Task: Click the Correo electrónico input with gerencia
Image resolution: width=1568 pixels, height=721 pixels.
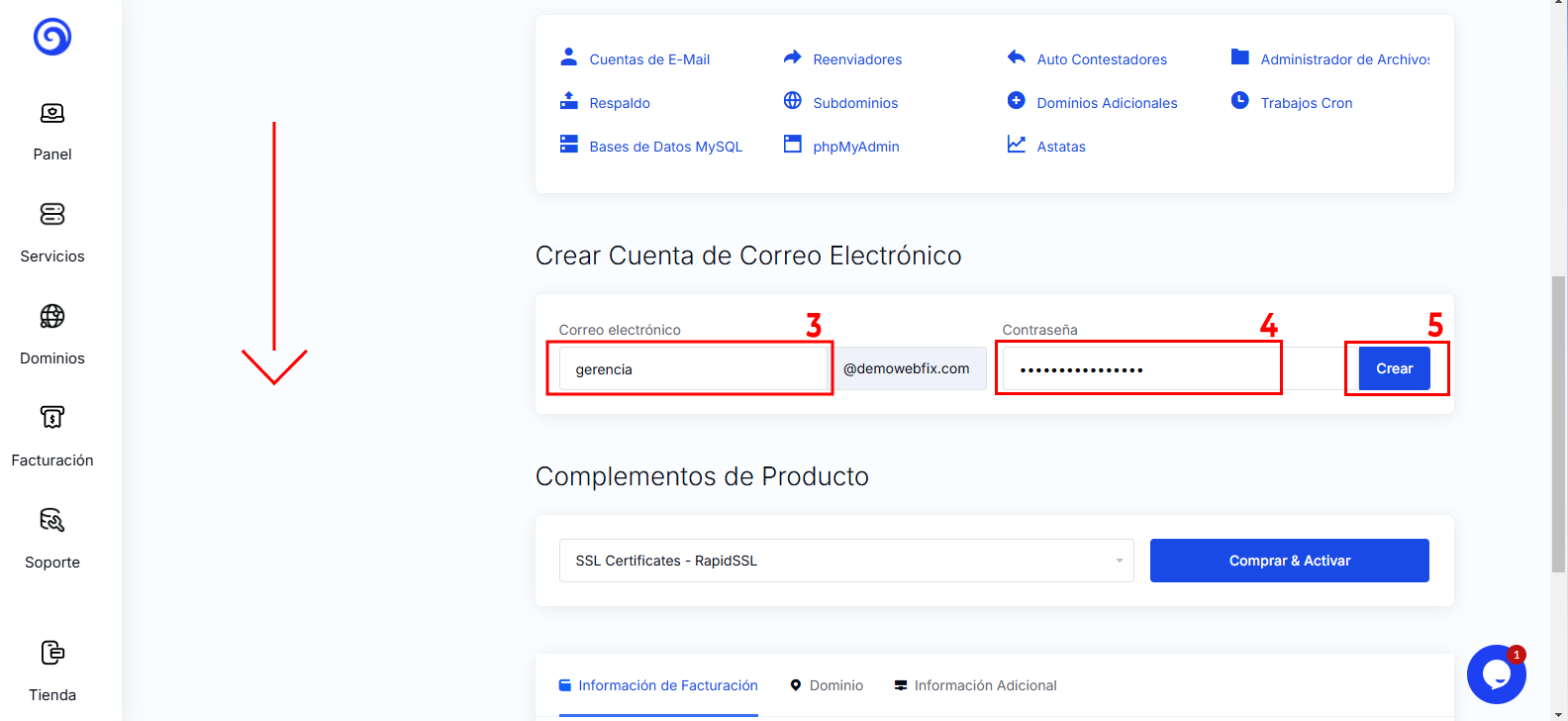Action: (x=693, y=368)
